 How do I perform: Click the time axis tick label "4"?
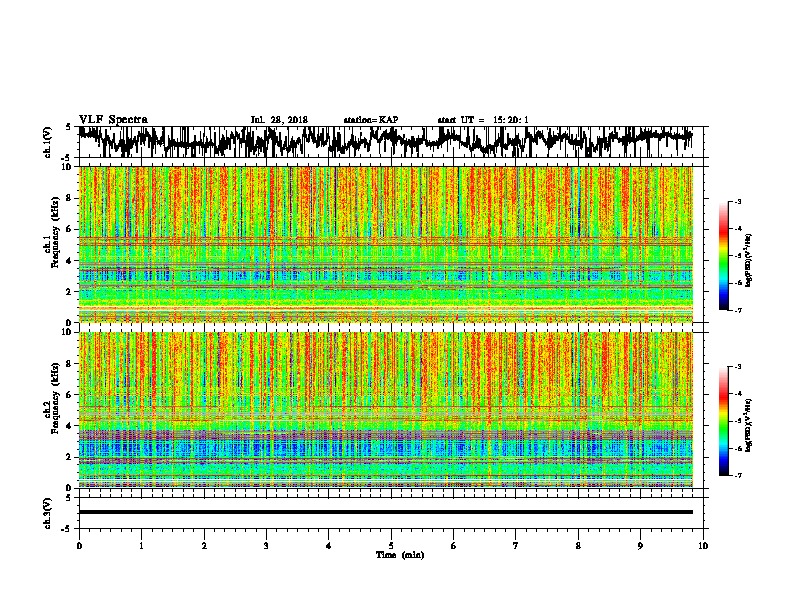(329, 546)
